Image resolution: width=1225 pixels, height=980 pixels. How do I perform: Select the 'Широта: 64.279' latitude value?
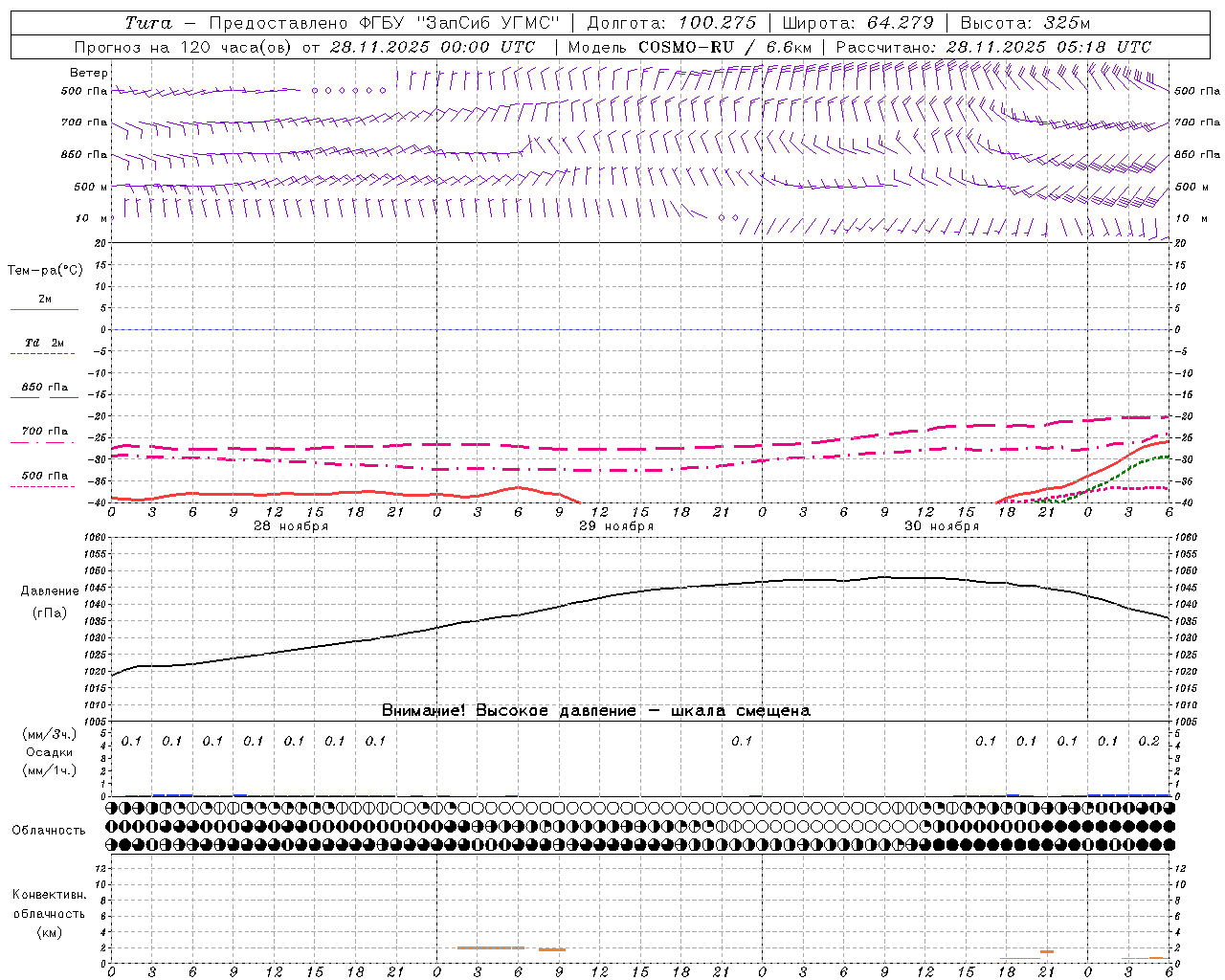(857, 22)
